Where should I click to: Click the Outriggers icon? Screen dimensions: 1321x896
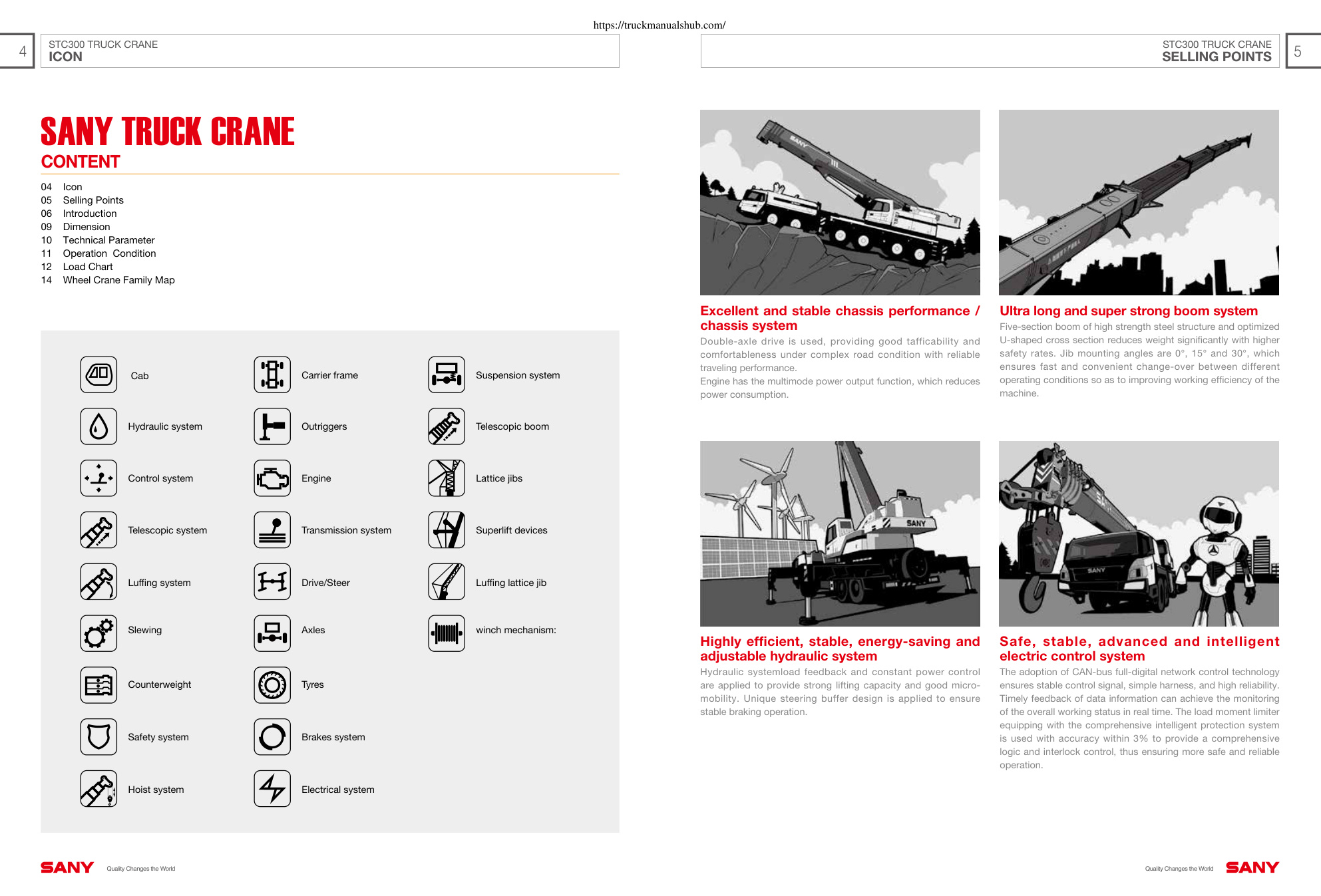tap(272, 426)
